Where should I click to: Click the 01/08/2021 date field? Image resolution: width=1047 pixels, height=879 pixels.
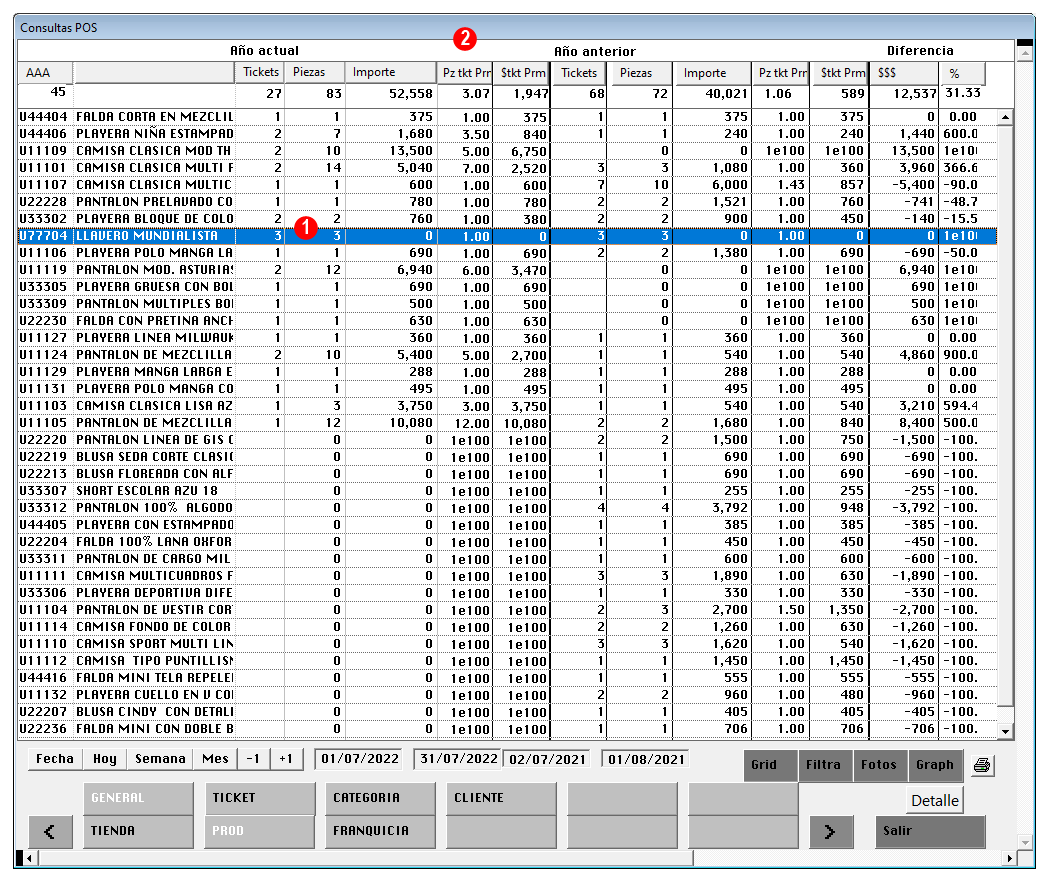click(646, 759)
